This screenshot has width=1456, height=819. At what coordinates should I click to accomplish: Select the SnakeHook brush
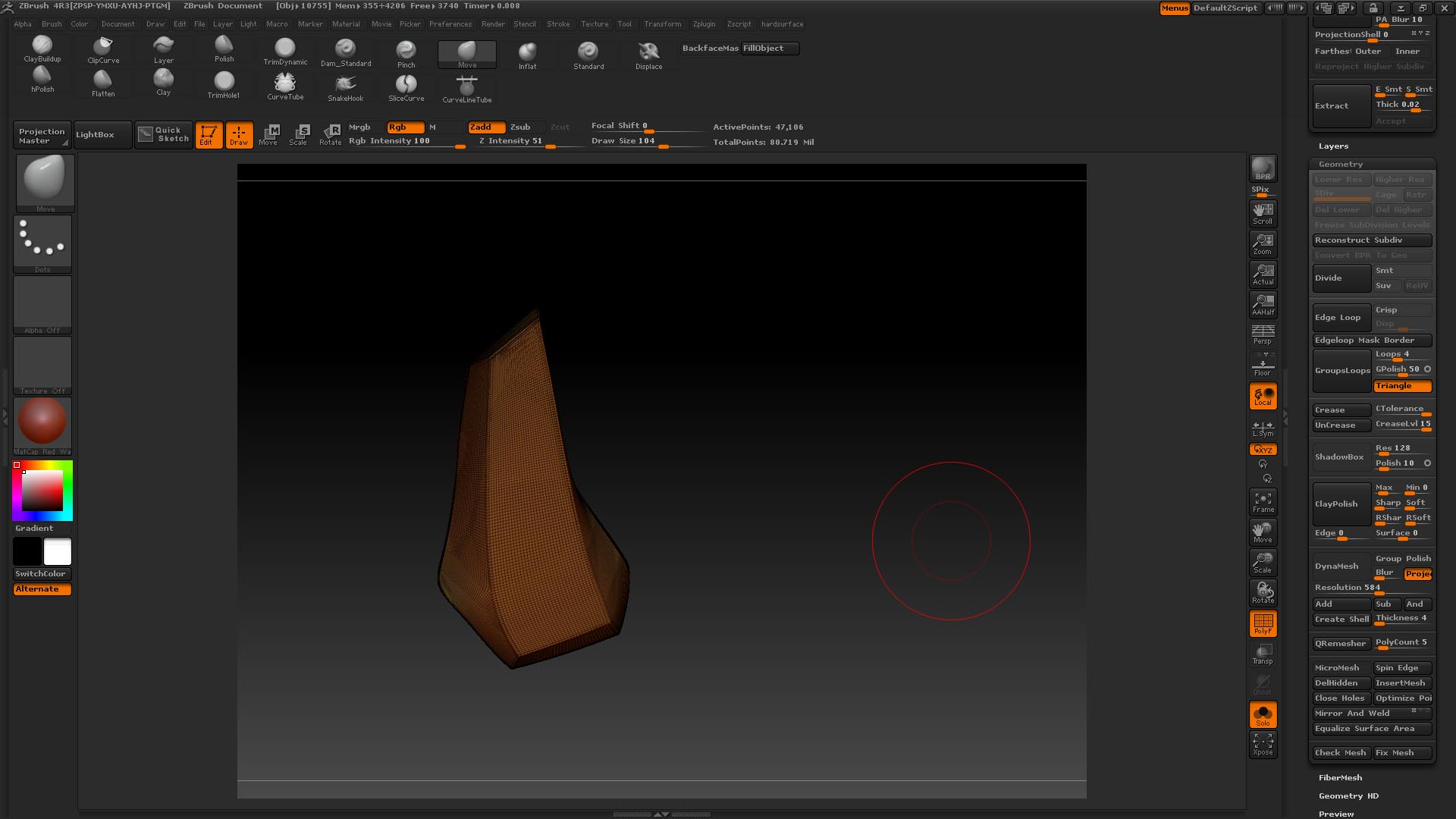click(x=345, y=86)
